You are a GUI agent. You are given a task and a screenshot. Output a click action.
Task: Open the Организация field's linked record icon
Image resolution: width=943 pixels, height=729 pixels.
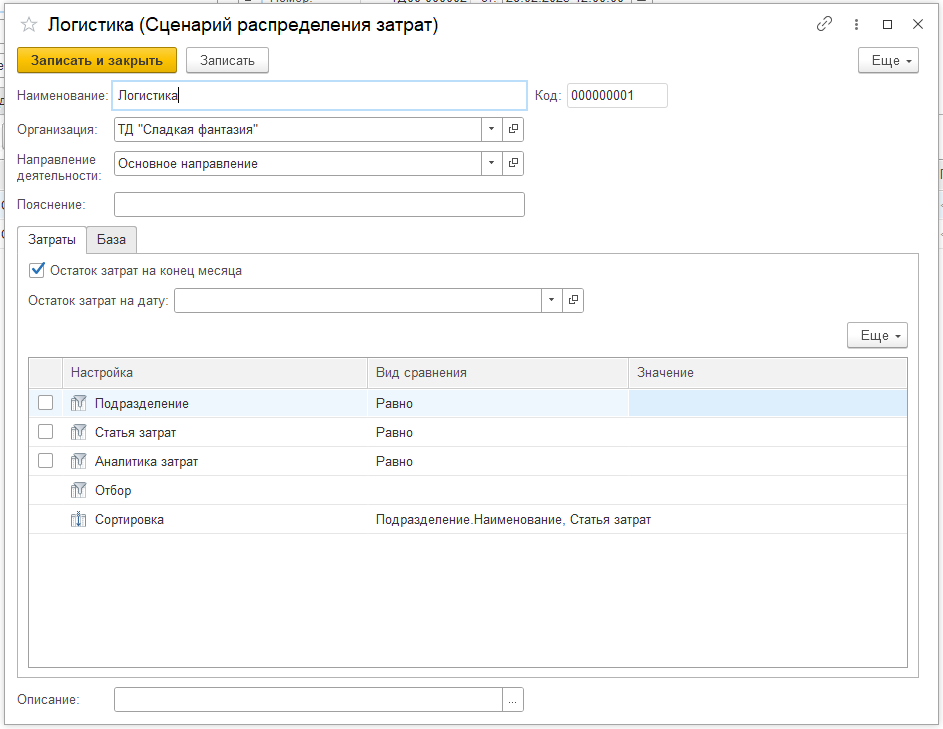click(x=513, y=129)
